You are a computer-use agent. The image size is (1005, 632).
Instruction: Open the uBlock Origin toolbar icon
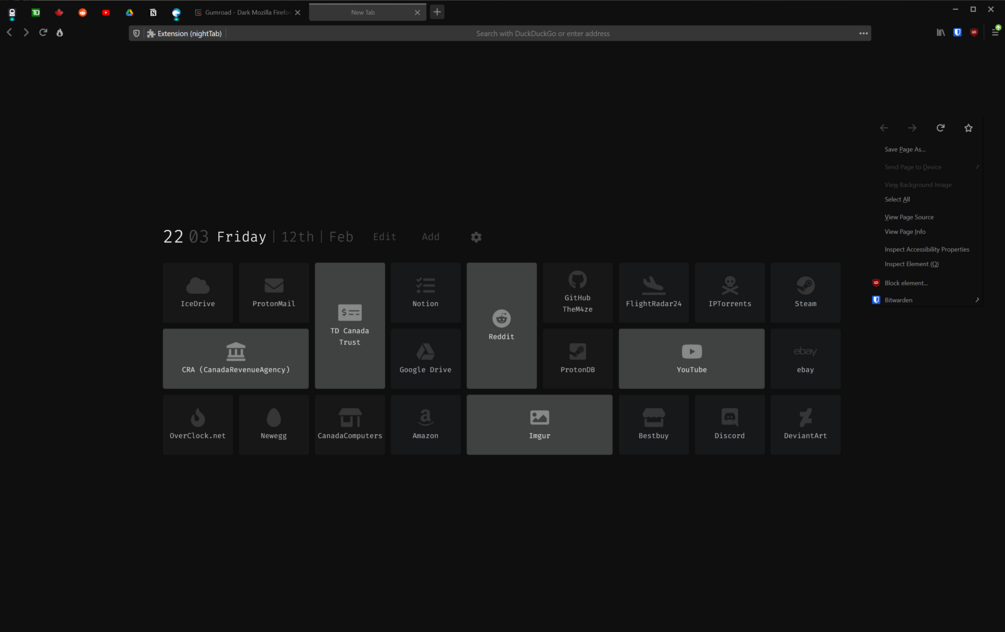pyautogui.click(x=974, y=33)
